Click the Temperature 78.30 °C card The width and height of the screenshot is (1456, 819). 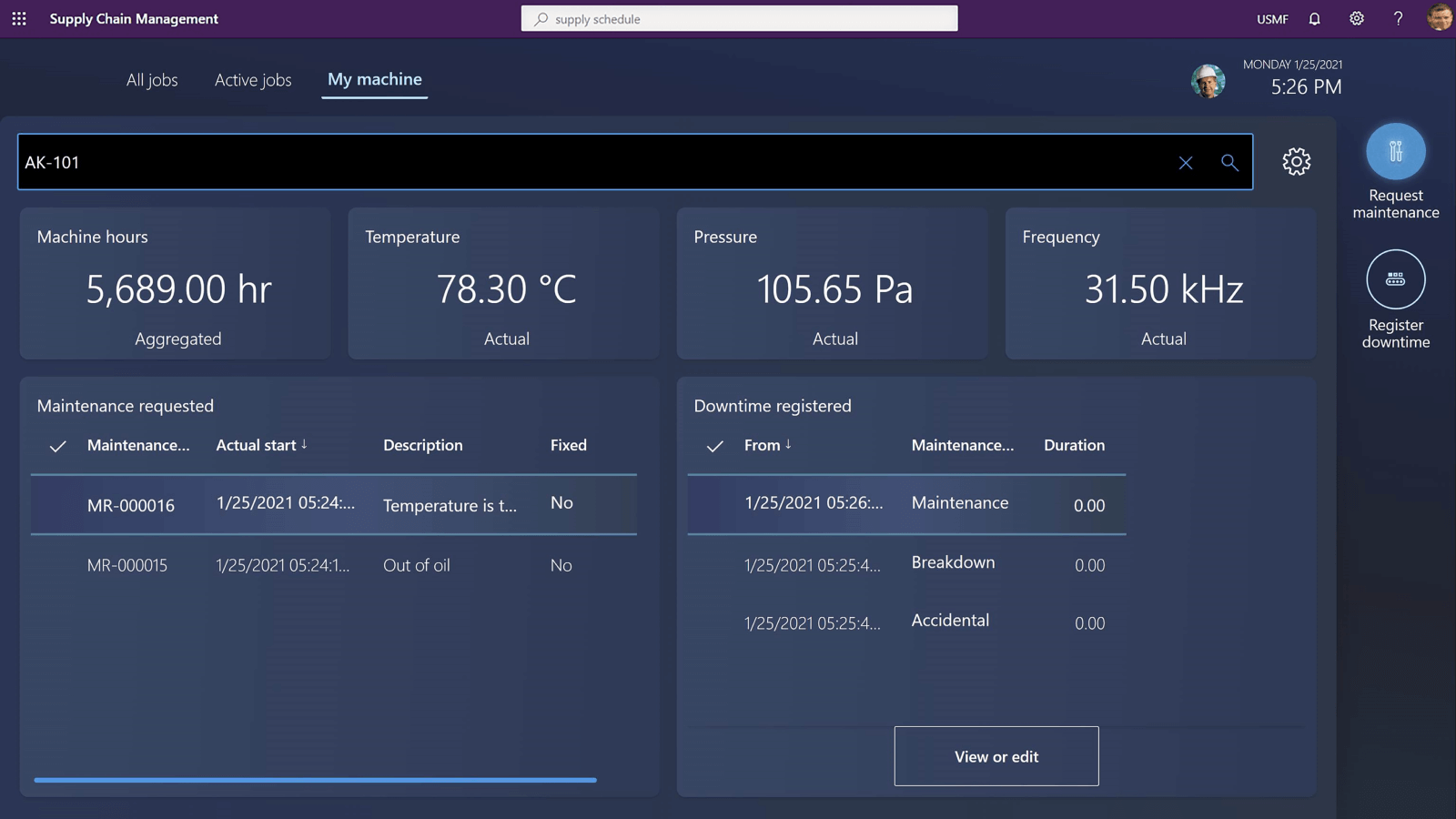503,284
